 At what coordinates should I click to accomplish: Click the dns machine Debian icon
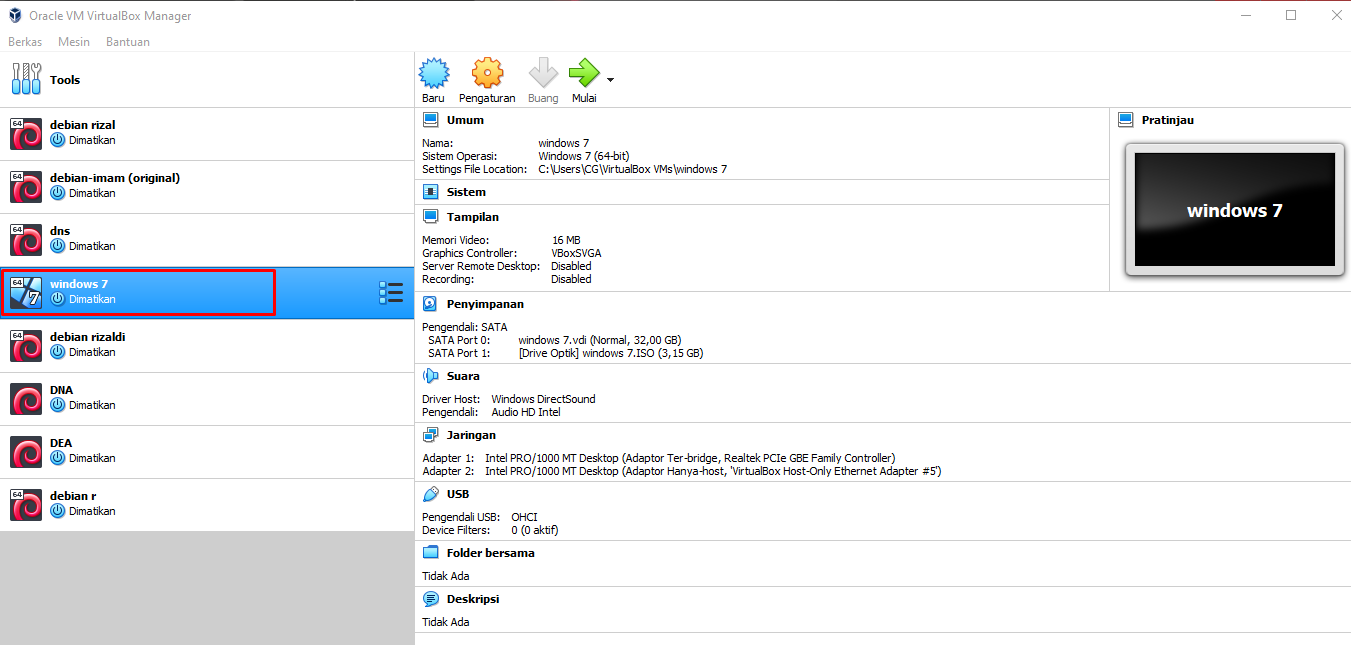[26, 240]
